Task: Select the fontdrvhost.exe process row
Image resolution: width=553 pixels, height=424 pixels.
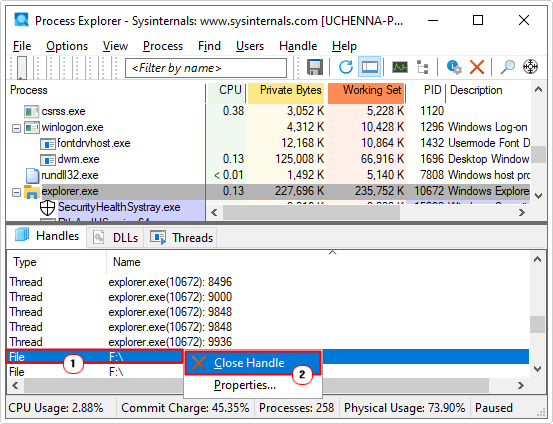Action: 269,144
